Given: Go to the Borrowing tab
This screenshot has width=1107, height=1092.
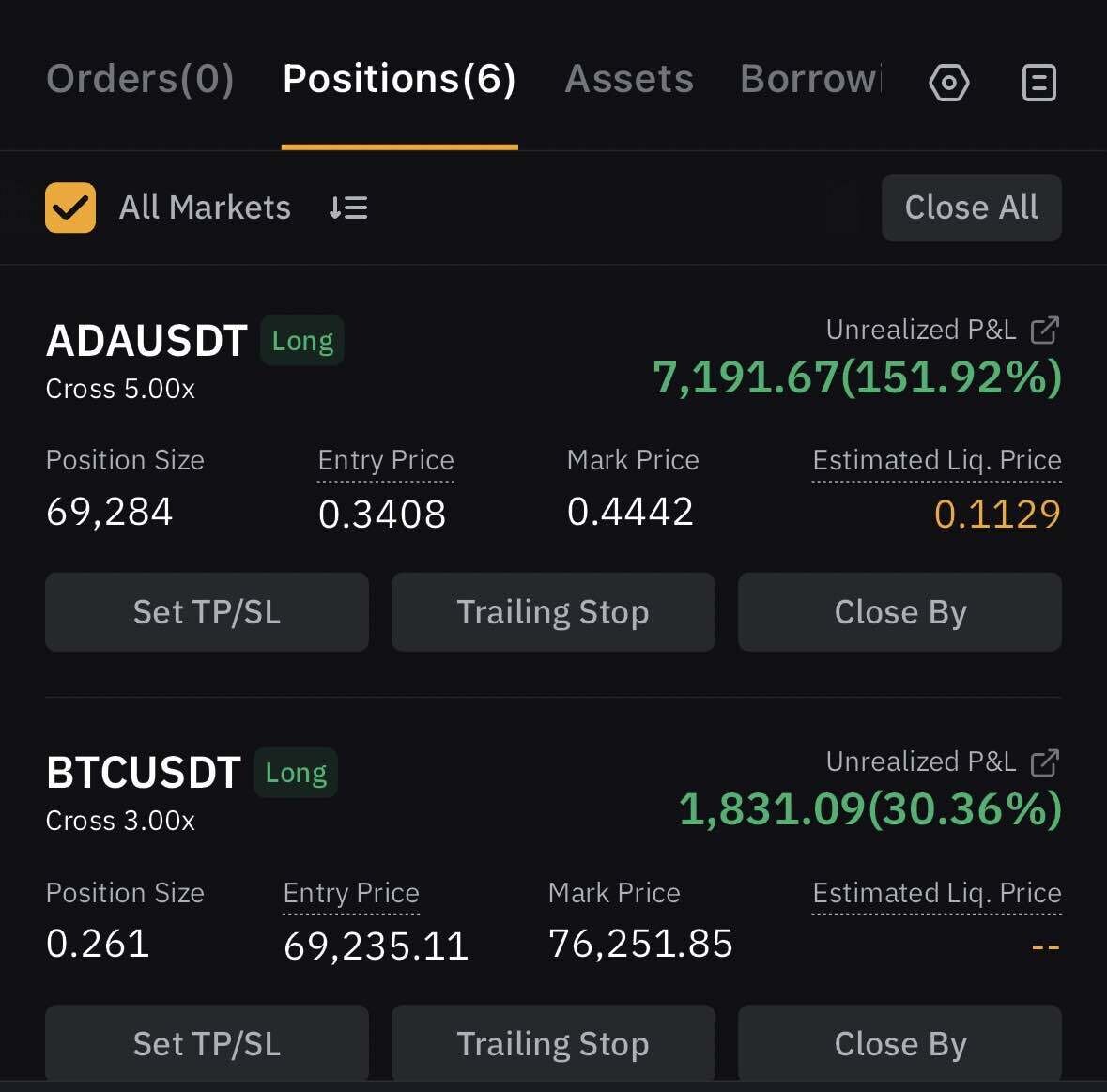Looking at the screenshot, I should click(811, 79).
